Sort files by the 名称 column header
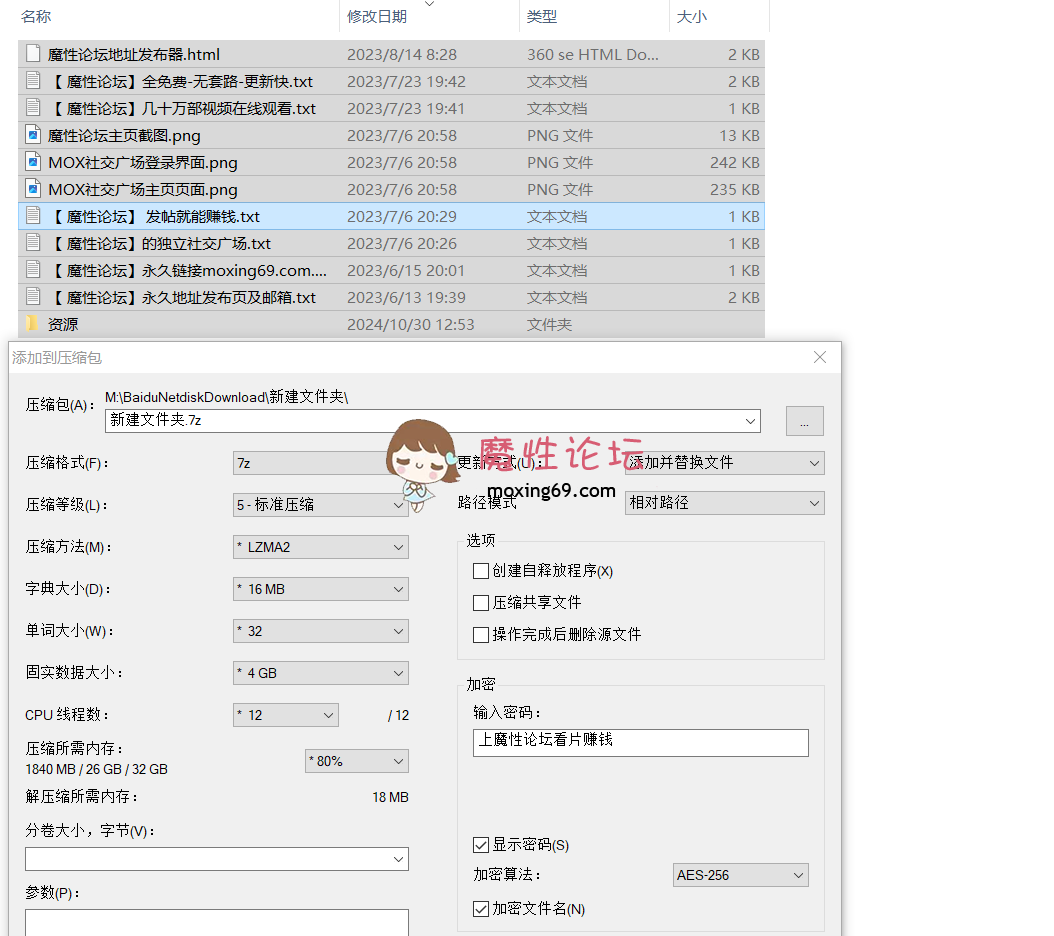 (35, 16)
